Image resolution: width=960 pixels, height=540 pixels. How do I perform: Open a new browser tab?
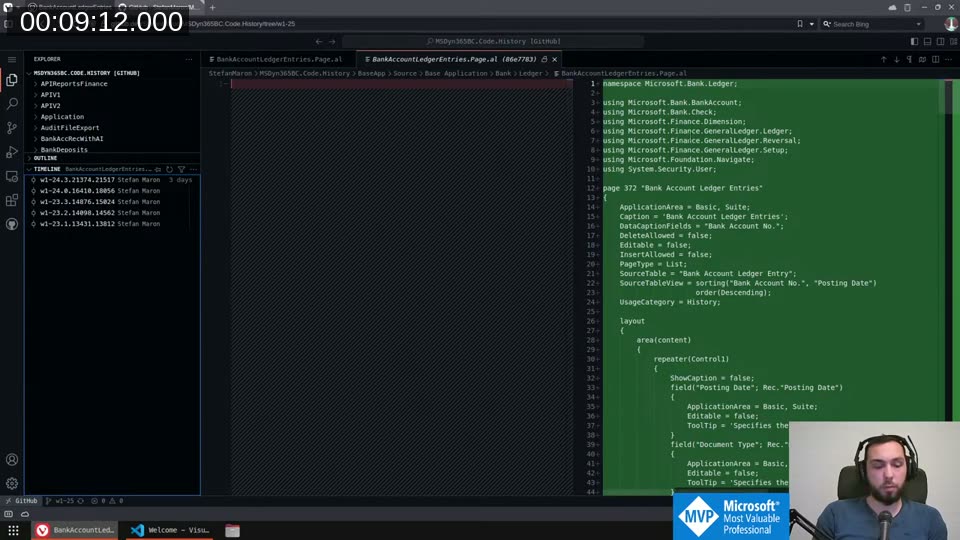click(212, 7)
